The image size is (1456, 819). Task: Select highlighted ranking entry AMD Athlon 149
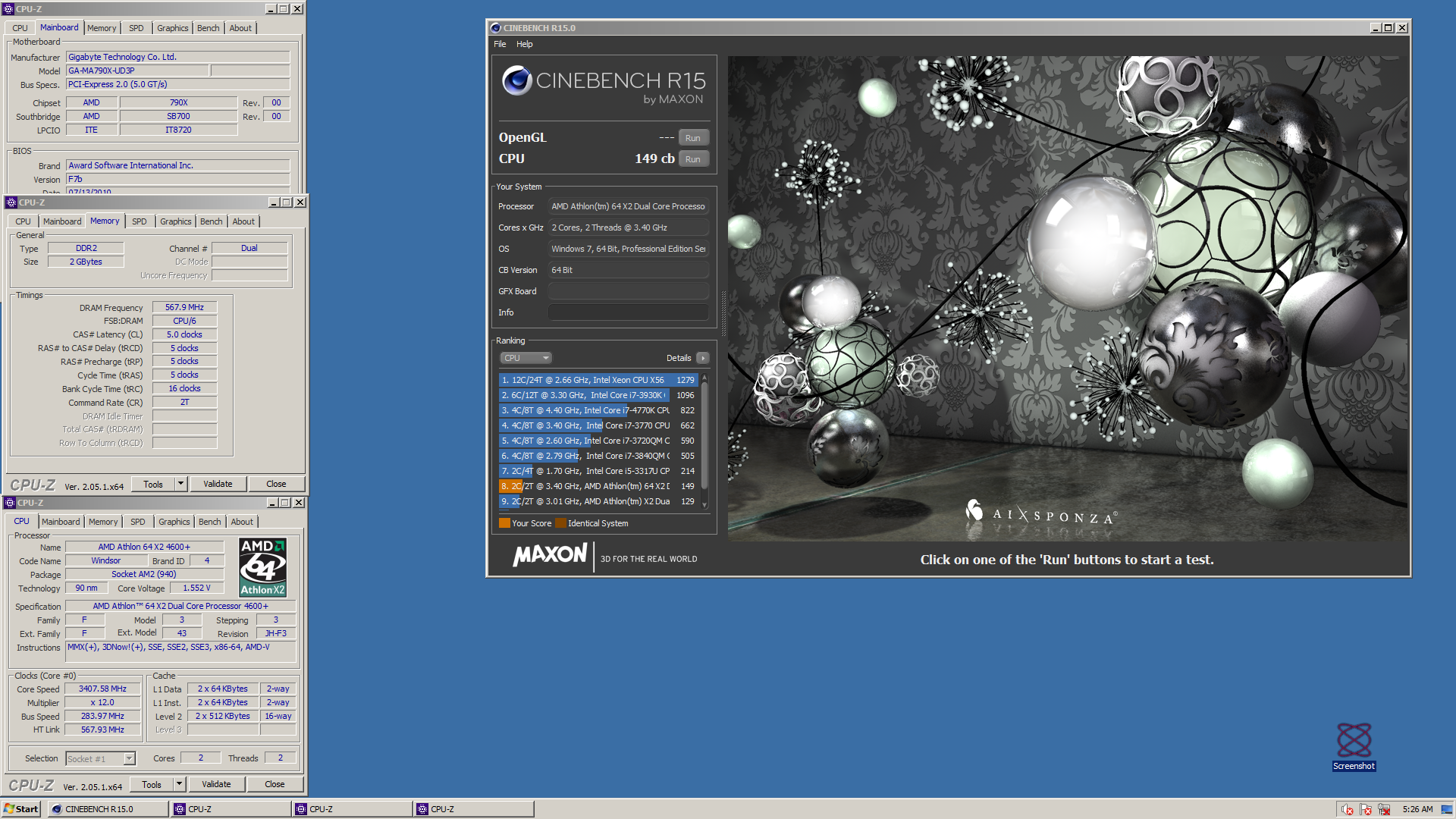point(598,486)
